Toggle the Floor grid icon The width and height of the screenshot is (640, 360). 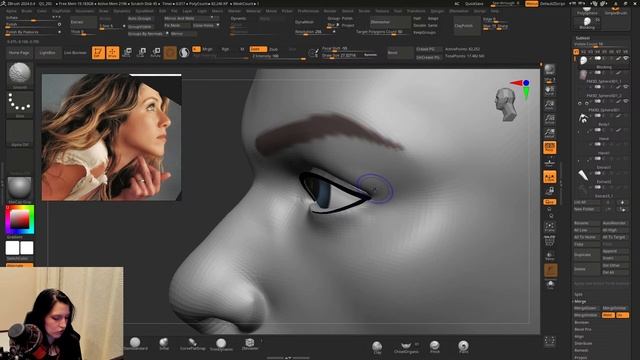[550, 164]
